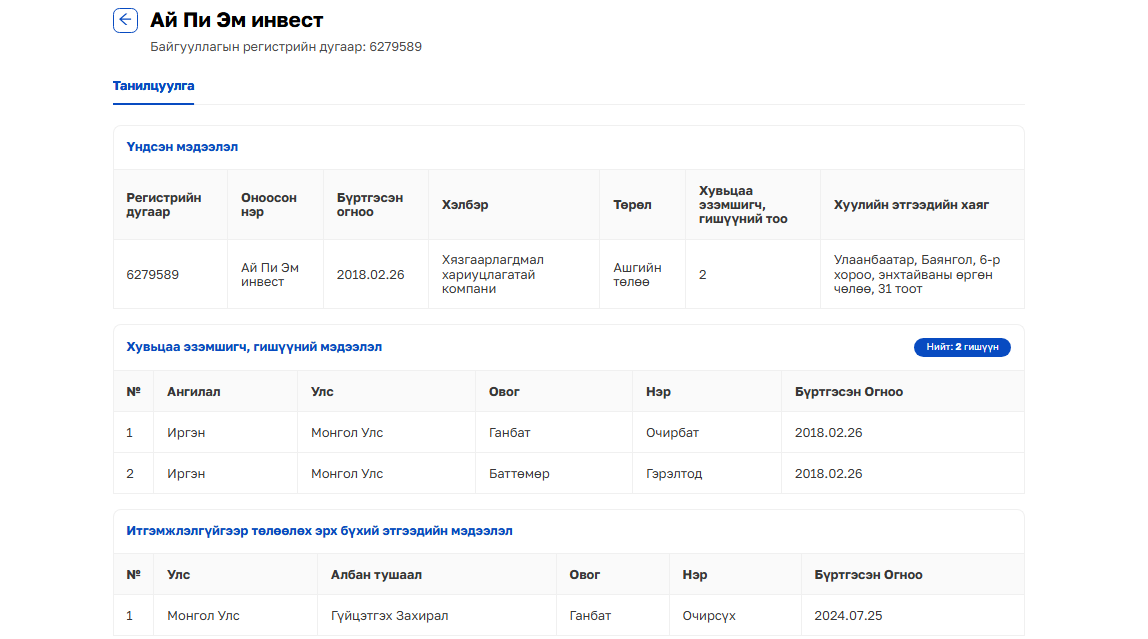Click the Регистрийн дугаар column header
The width and height of the screenshot is (1148, 639).
[x=163, y=204]
